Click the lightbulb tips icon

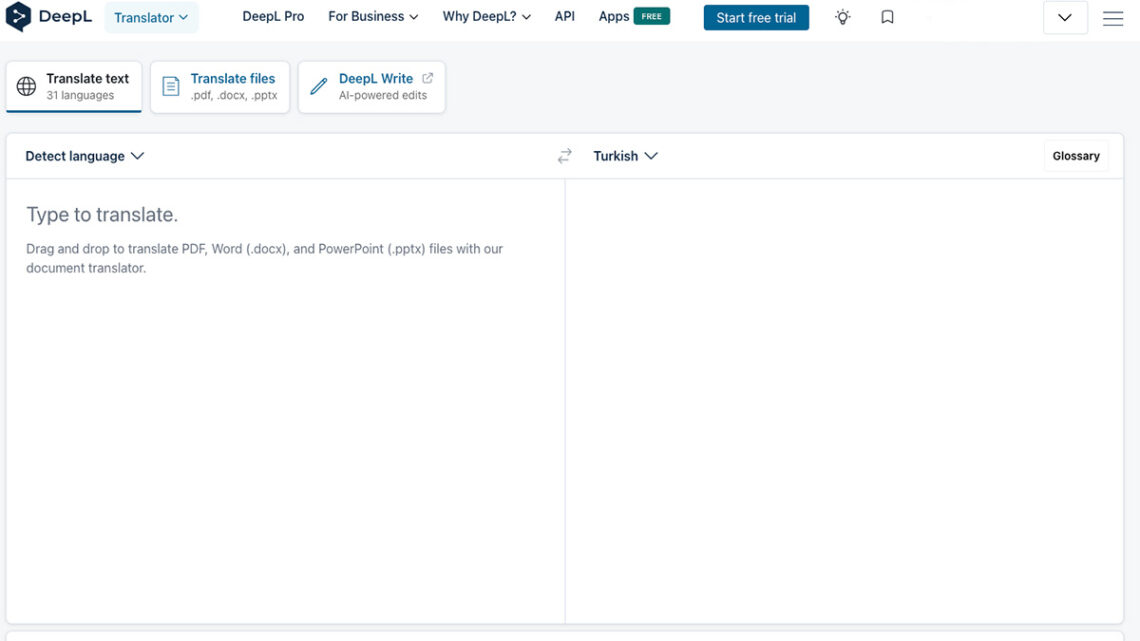click(843, 17)
